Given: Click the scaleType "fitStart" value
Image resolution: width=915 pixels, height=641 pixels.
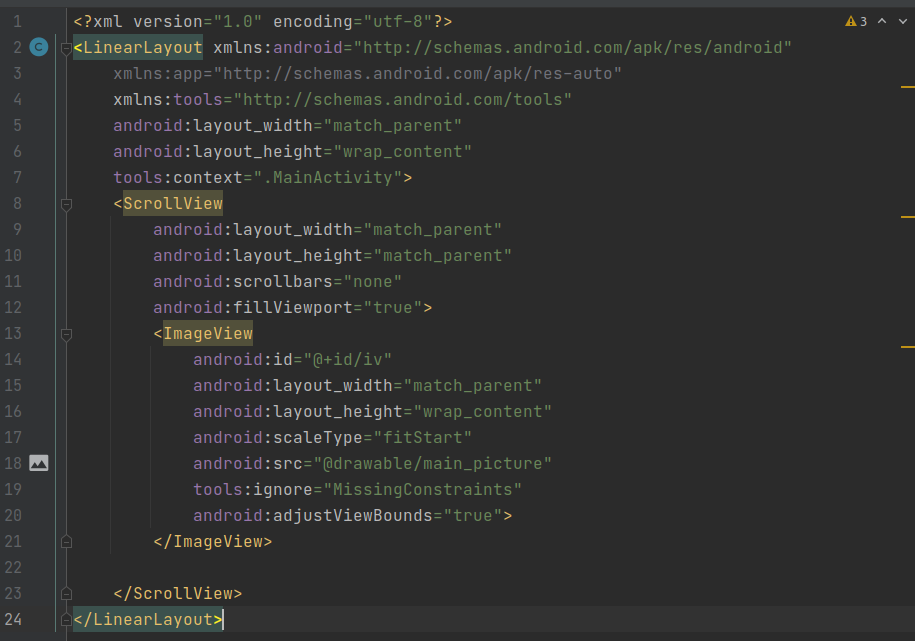Looking at the screenshot, I should [422, 437].
